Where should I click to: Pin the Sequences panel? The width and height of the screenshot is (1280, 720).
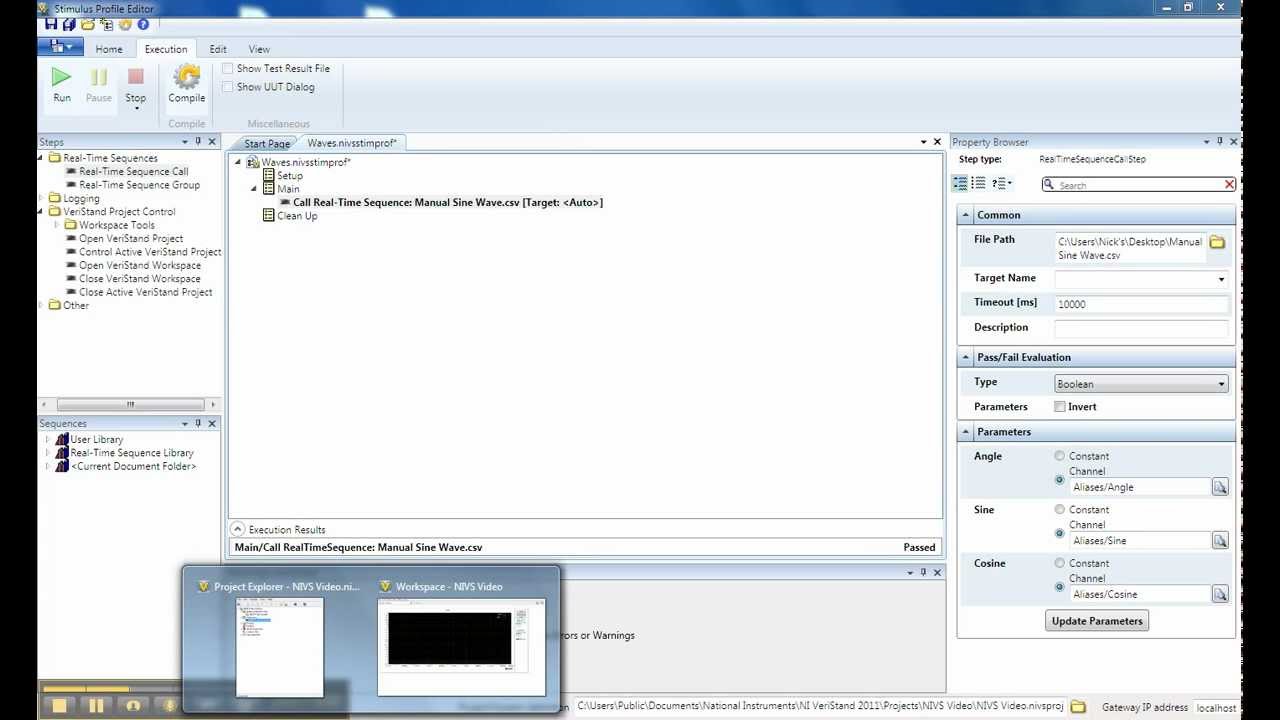point(198,423)
